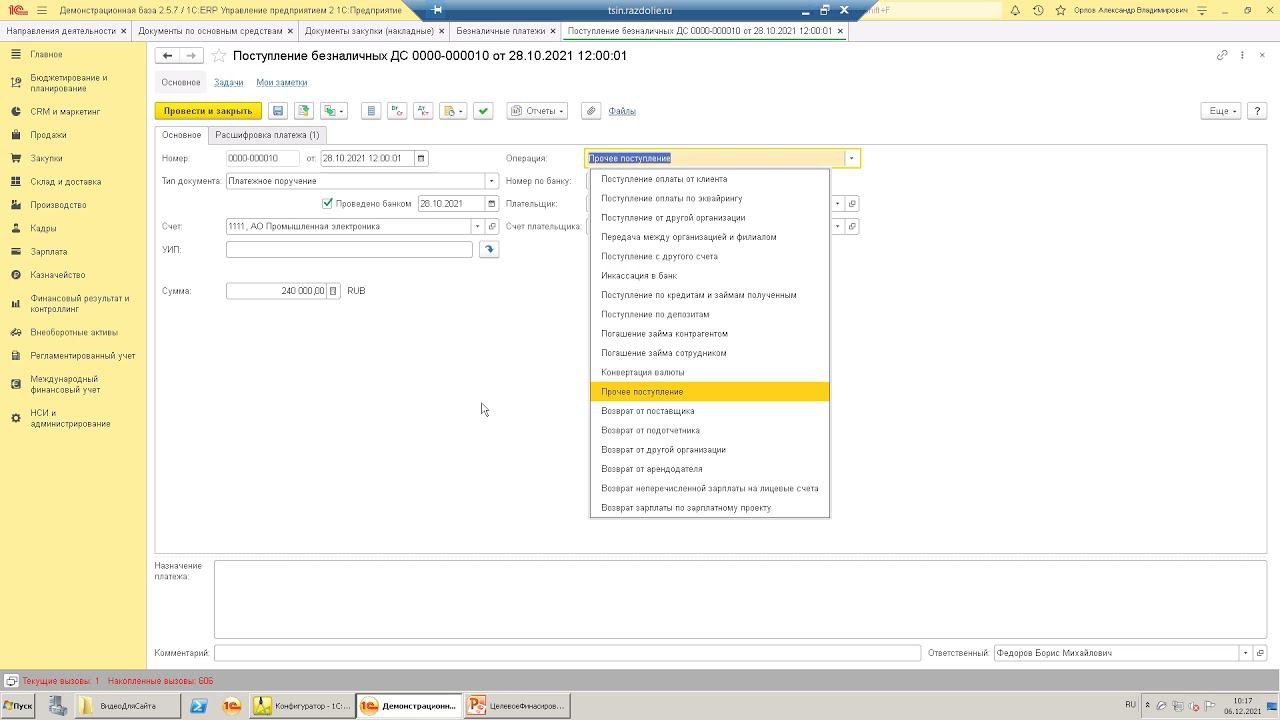Image resolution: width=1280 pixels, height=720 pixels.
Task: Open the Файлы link
Action: 622,111
